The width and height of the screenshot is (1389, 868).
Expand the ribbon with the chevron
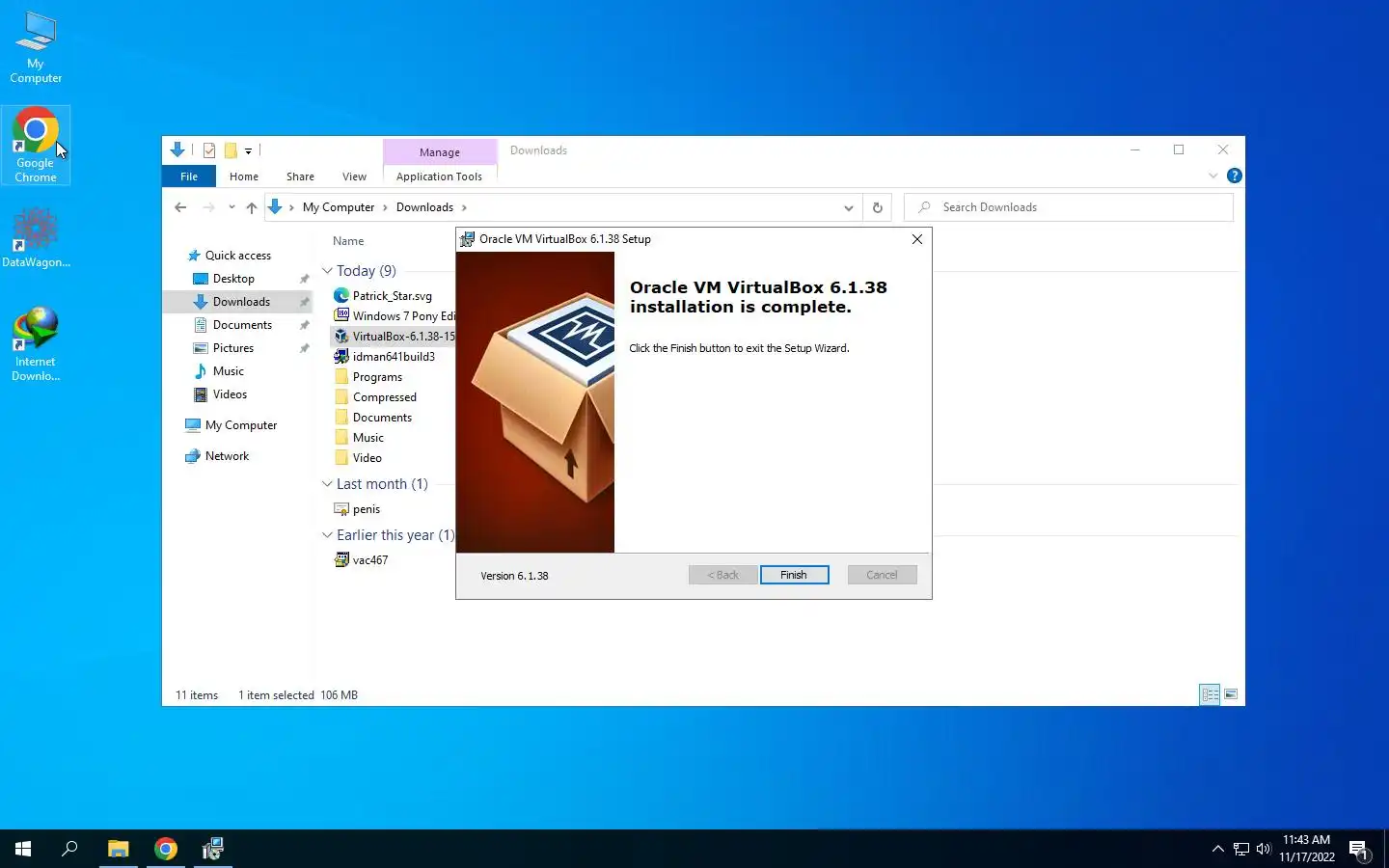click(1212, 176)
